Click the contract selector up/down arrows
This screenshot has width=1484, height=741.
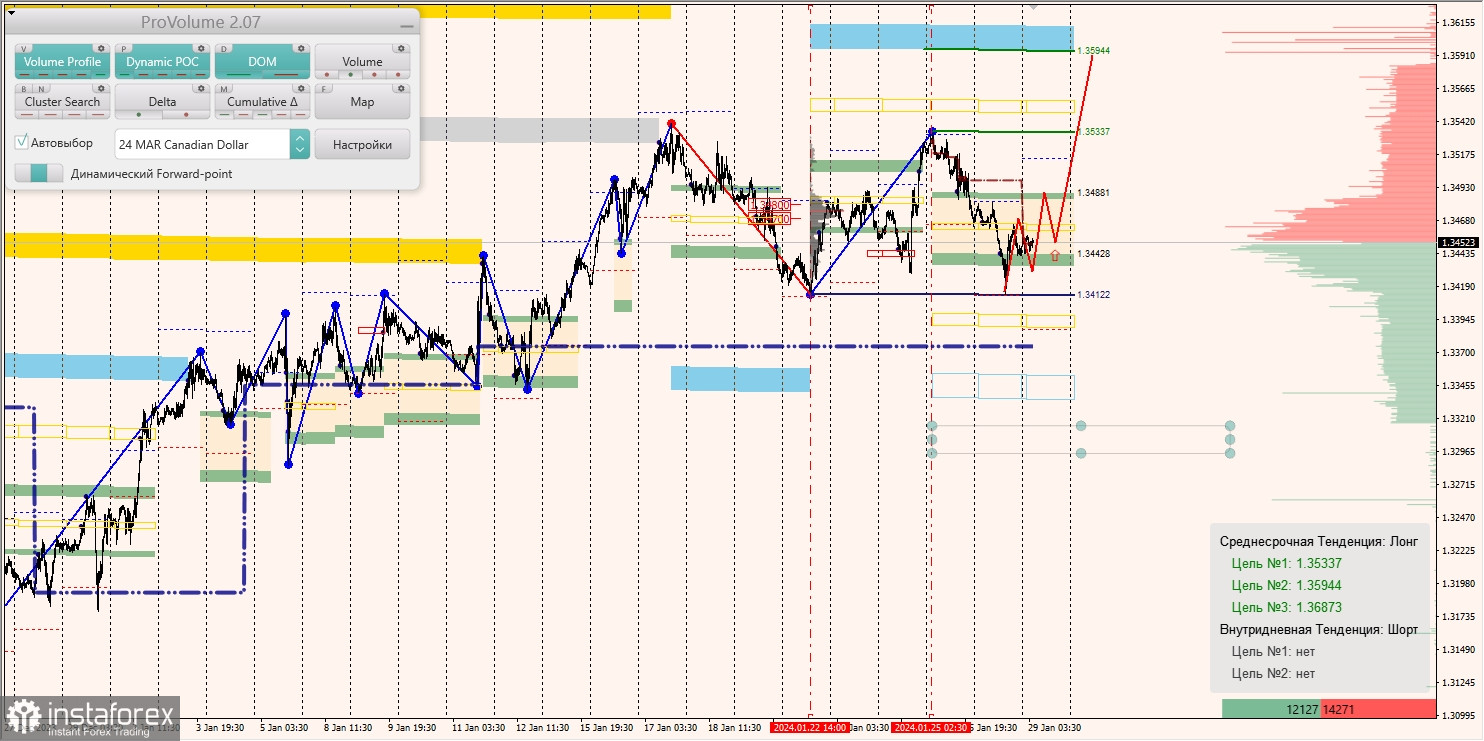pyautogui.click(x=300, y=144)
